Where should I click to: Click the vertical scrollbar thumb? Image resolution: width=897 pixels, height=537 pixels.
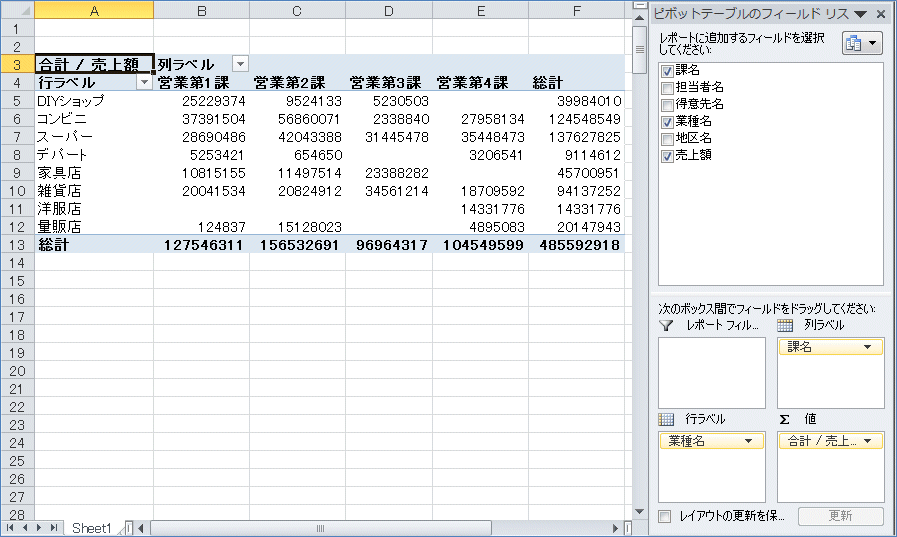point(640,50)
